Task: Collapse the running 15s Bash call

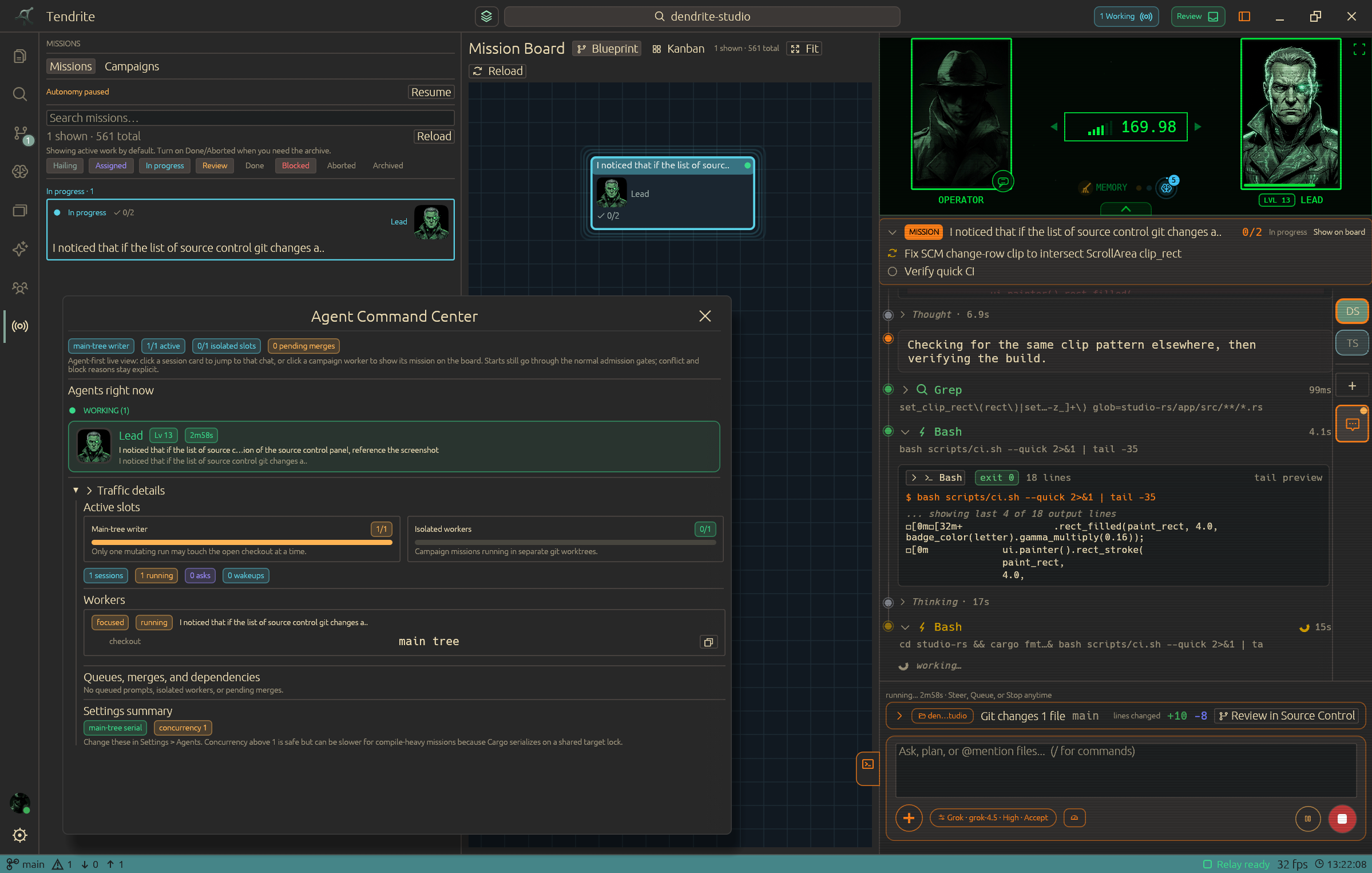Action: [x=905, y=627]
